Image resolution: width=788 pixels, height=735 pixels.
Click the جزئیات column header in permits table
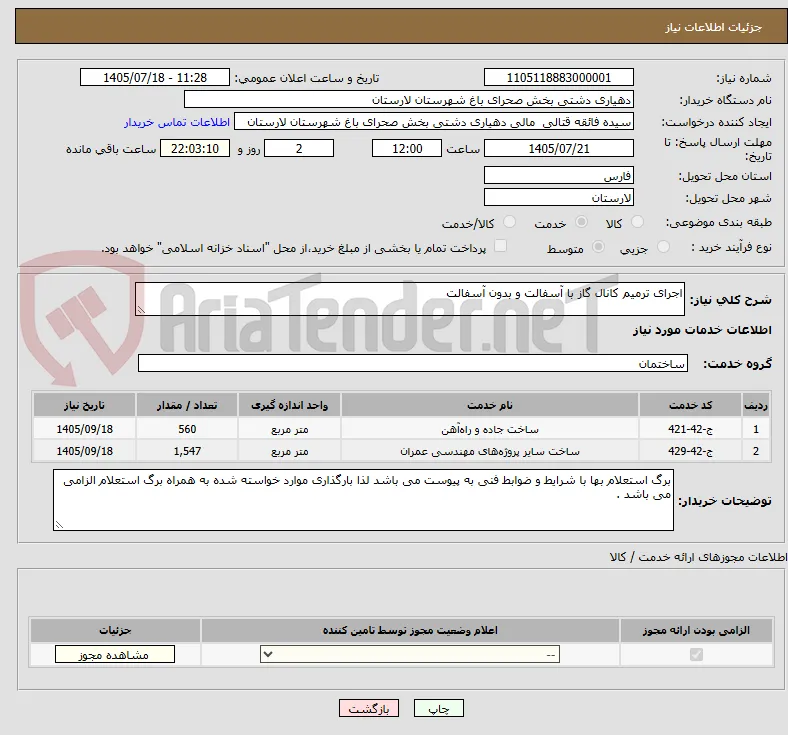click(x=115, y=630)
